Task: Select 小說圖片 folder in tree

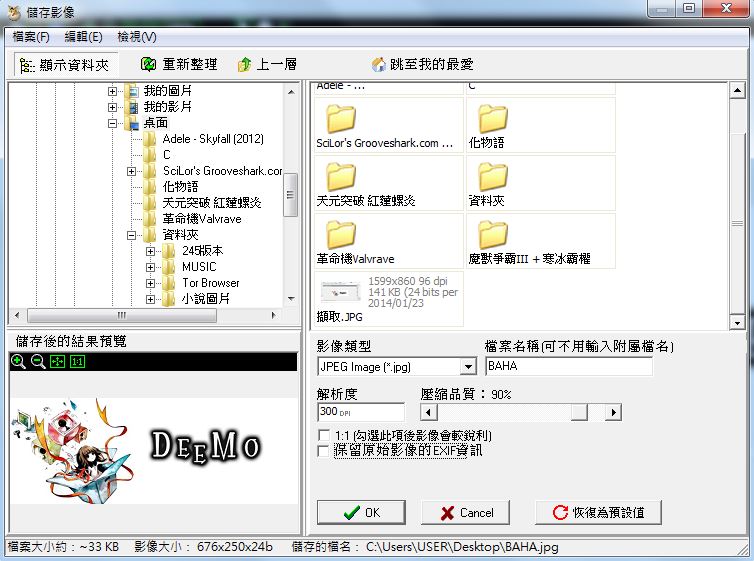Action: pos(206,299)
